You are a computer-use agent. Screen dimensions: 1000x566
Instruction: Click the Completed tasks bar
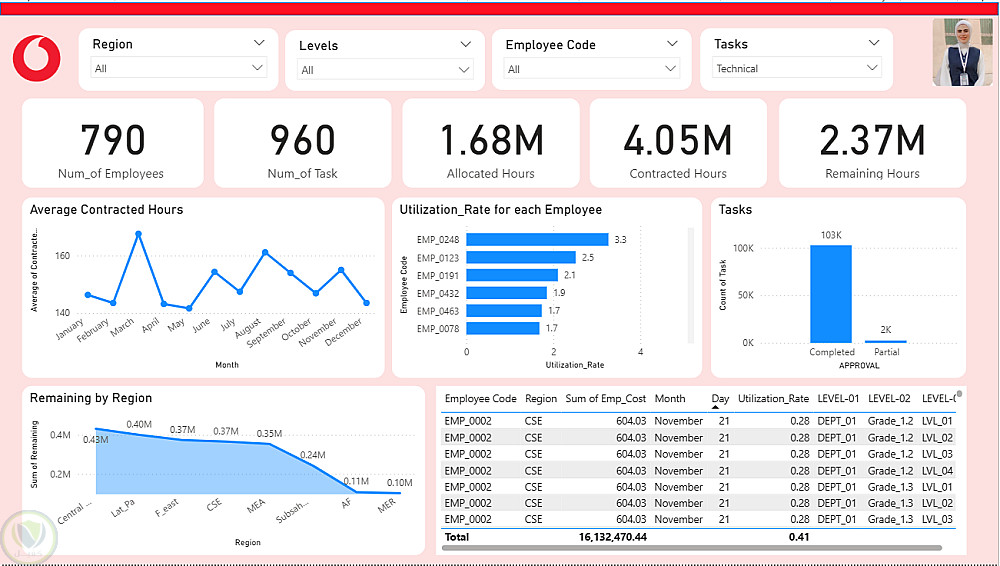831,294
